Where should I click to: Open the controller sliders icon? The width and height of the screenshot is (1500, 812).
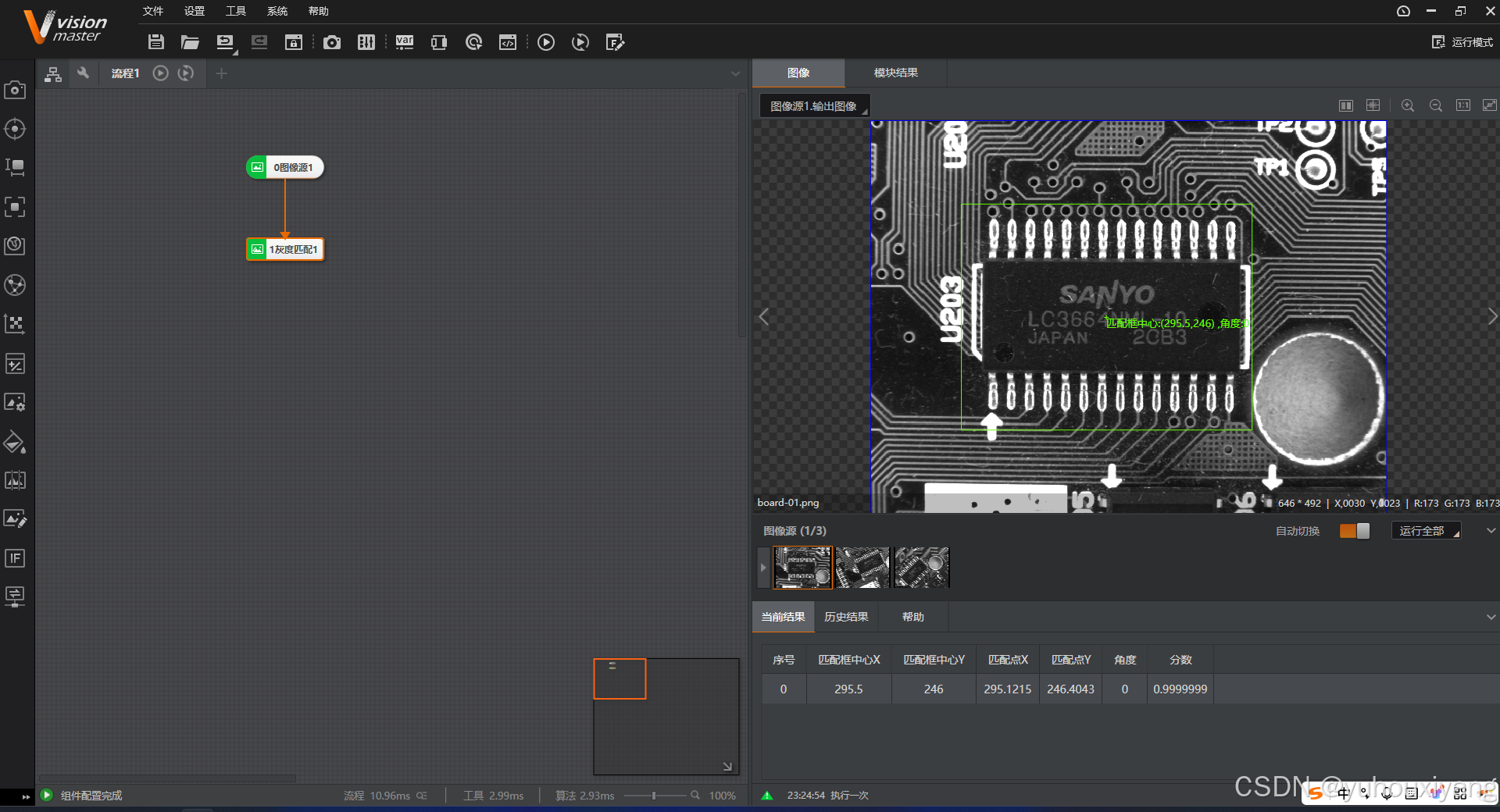[x=366, y=42]
